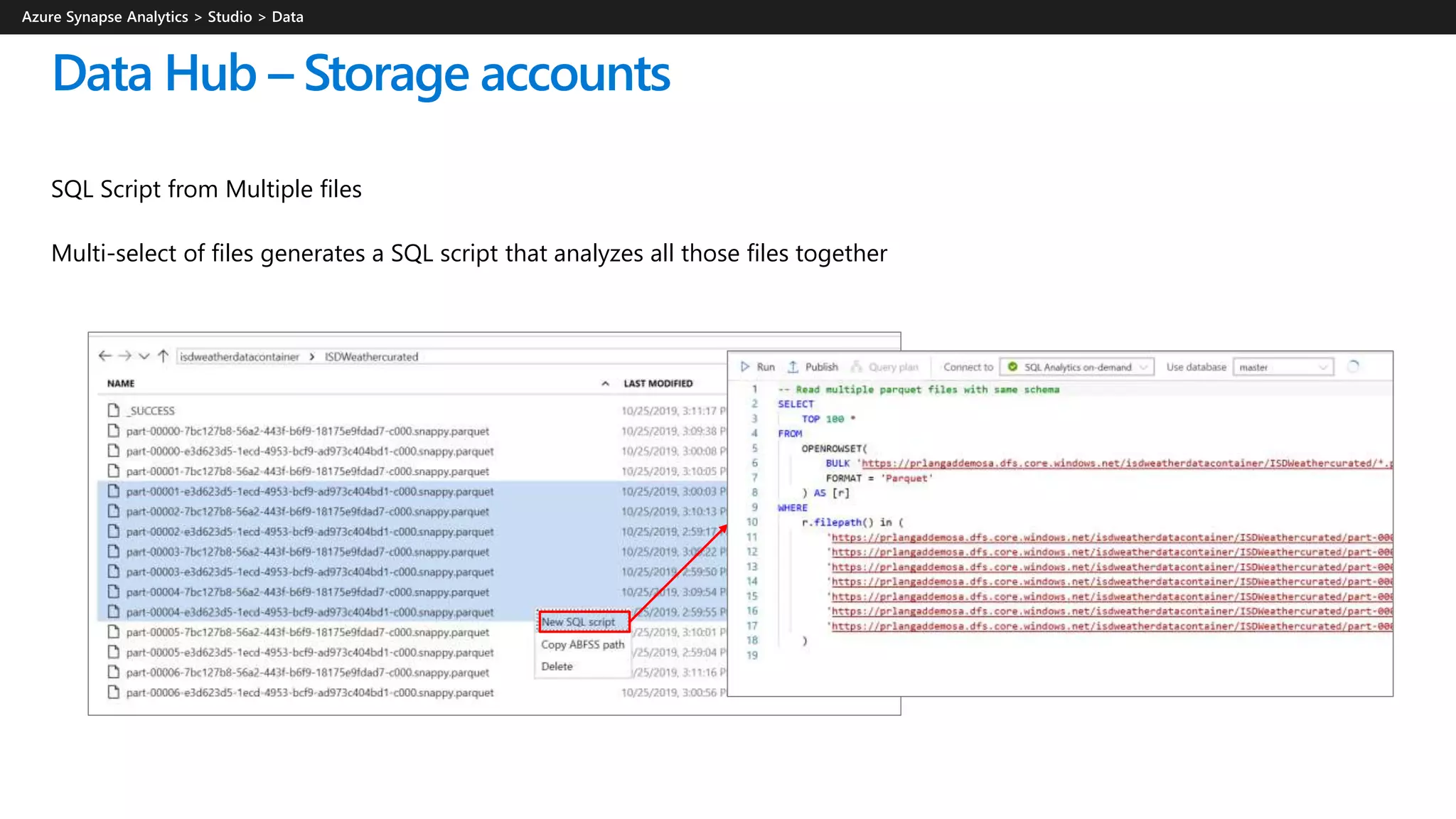
Task: Click the SELECT keyword on line 2
Action: [796, 404]
